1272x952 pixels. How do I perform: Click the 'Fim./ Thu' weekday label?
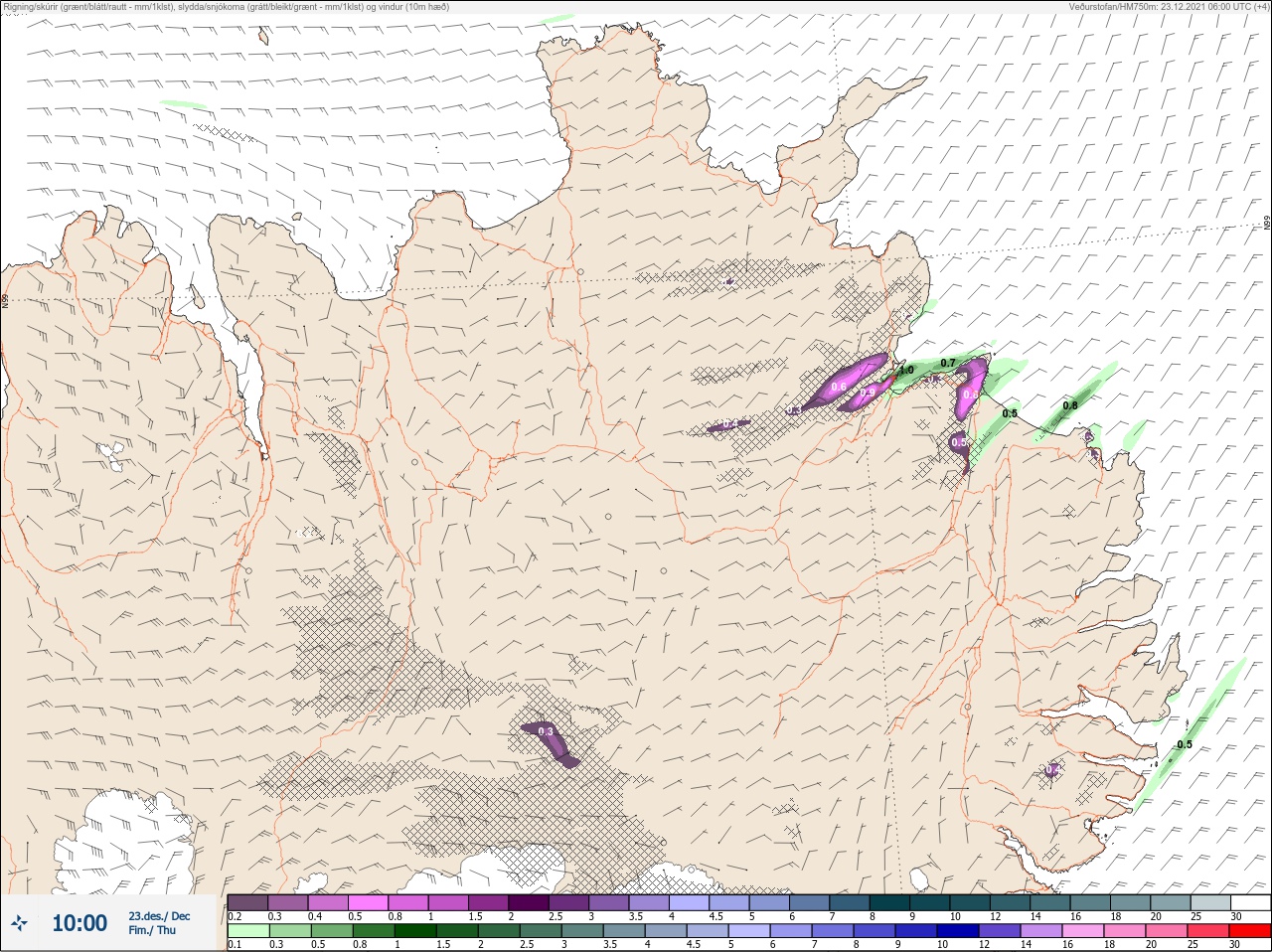152,930
